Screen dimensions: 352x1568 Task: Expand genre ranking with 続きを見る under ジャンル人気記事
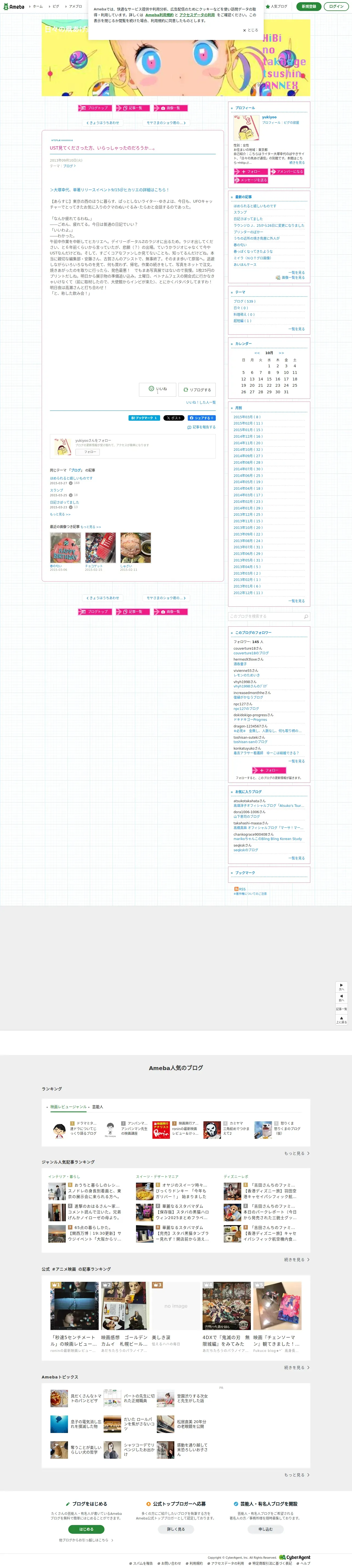pos(297,1259)
